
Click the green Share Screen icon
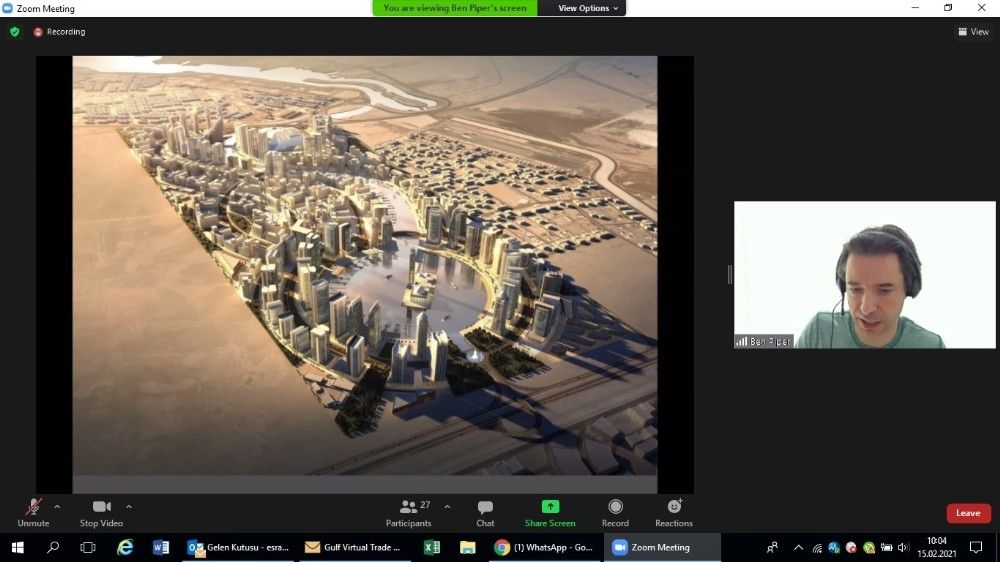(x=550, y=507)
